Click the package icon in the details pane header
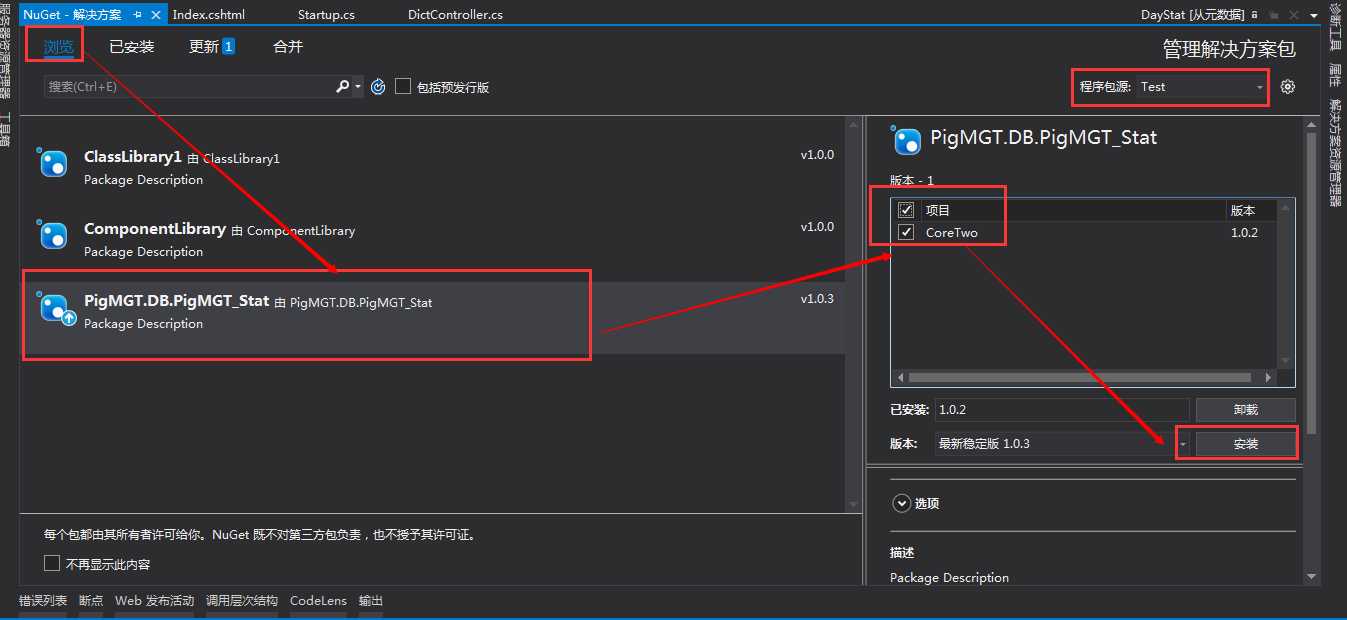The image size is (1347, 620). point(906,141)
